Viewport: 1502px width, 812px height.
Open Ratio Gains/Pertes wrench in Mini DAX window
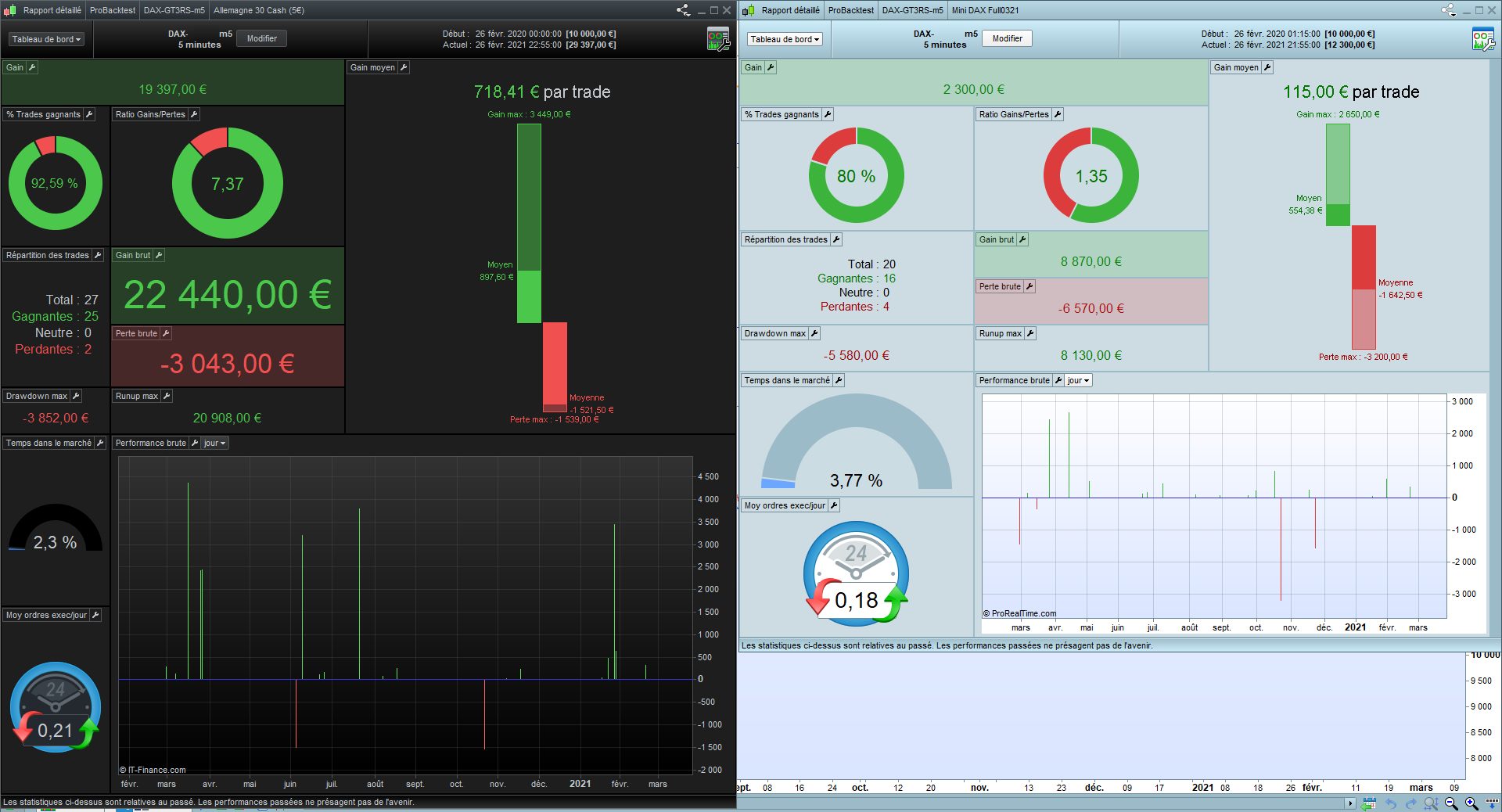(x=1058, y=115)
